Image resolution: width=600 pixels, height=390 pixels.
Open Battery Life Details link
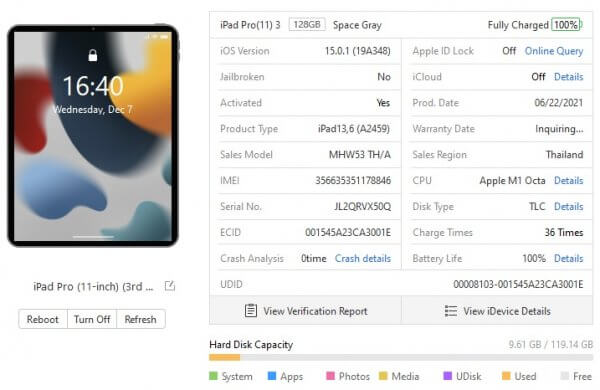click(569, 258)
